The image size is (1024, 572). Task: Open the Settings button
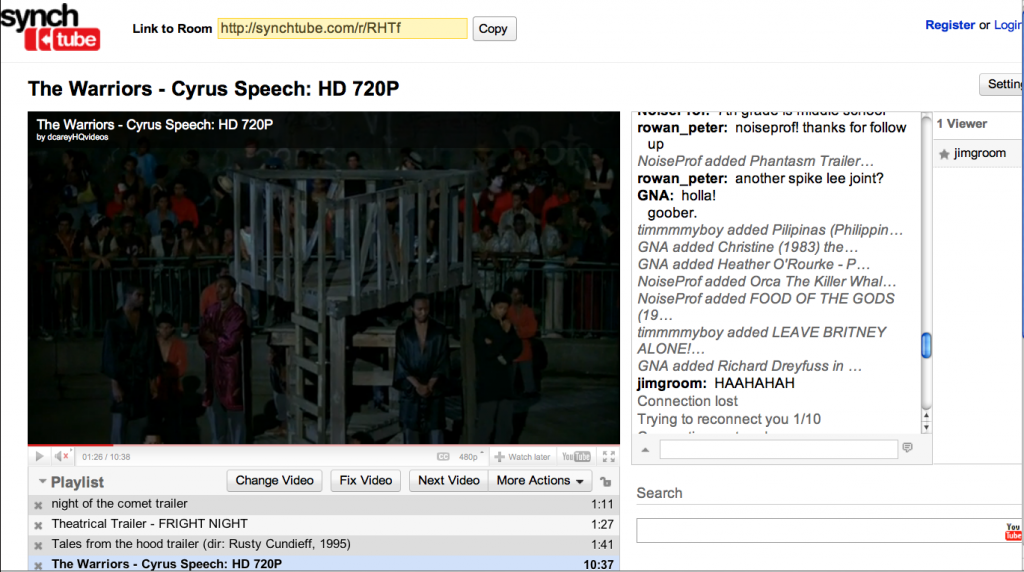click(1002, 84)
